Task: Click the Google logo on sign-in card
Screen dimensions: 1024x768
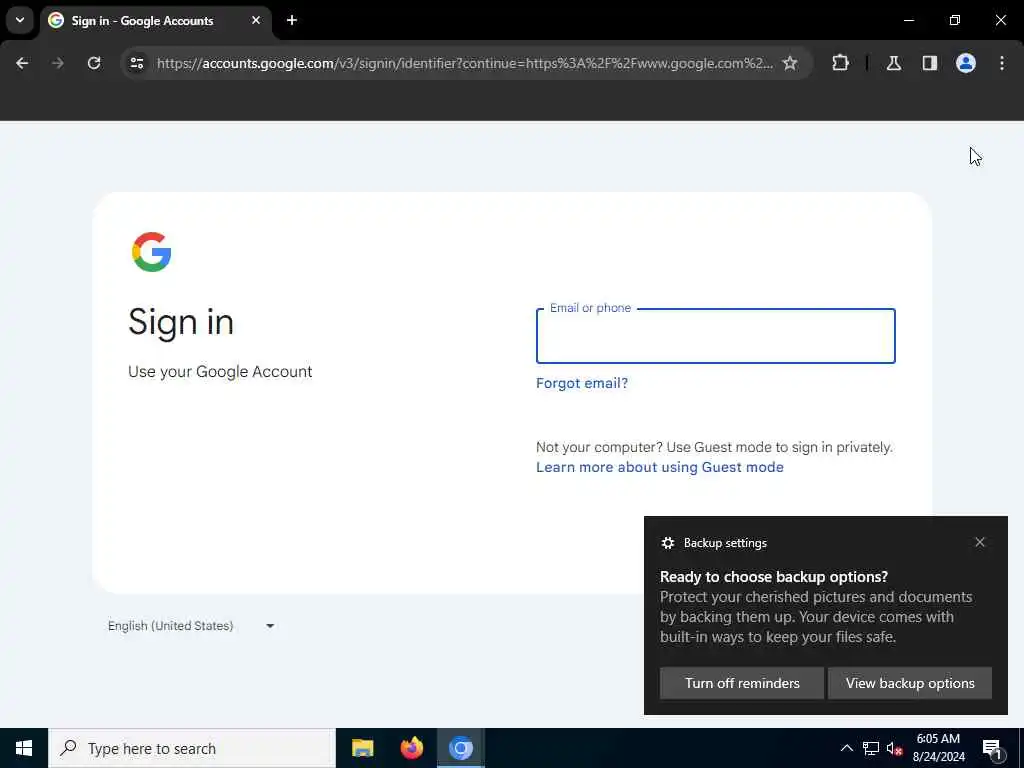Action: [152, 252]
